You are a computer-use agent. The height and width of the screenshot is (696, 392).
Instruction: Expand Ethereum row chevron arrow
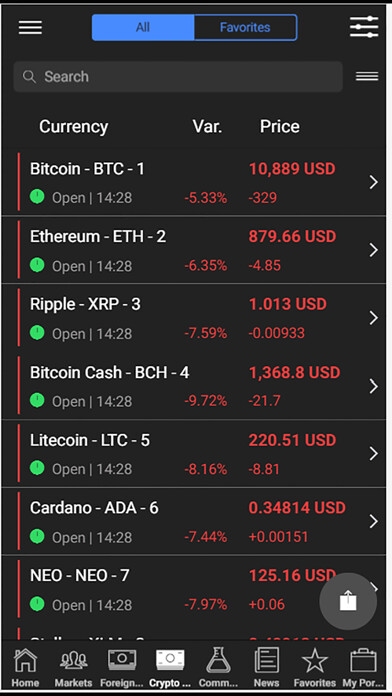373,250
